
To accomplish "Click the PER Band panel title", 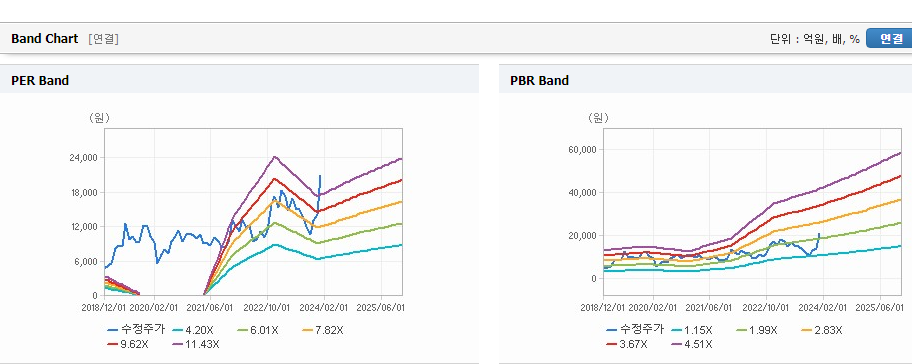I will (x=40, y=81).
